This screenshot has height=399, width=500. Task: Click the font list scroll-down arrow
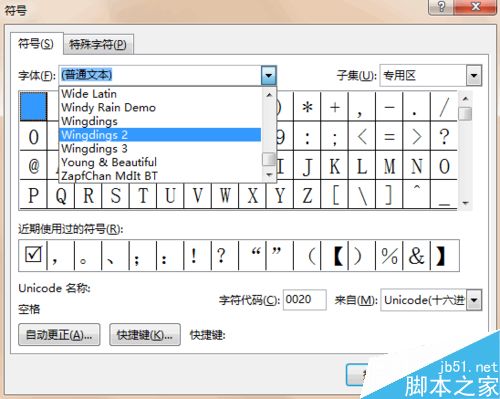point(269,174)
